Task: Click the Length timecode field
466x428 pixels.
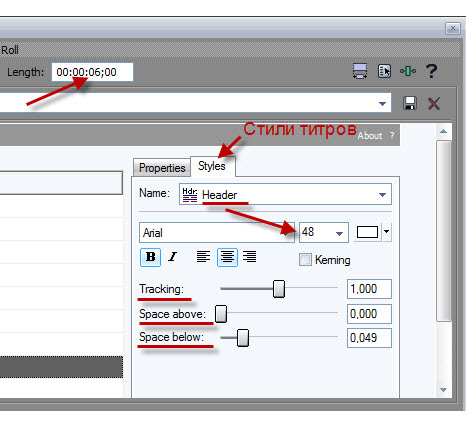Action: (x=92, y=72)
